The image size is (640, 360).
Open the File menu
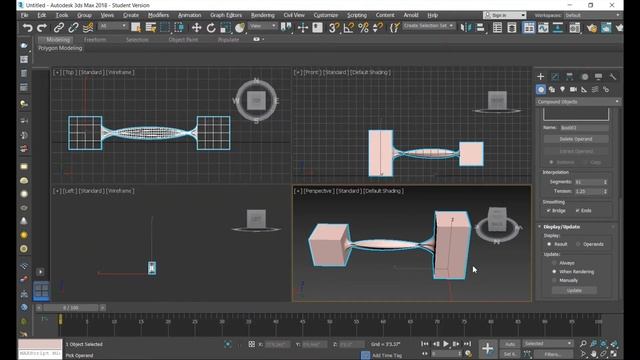click(x=24, y=15)
